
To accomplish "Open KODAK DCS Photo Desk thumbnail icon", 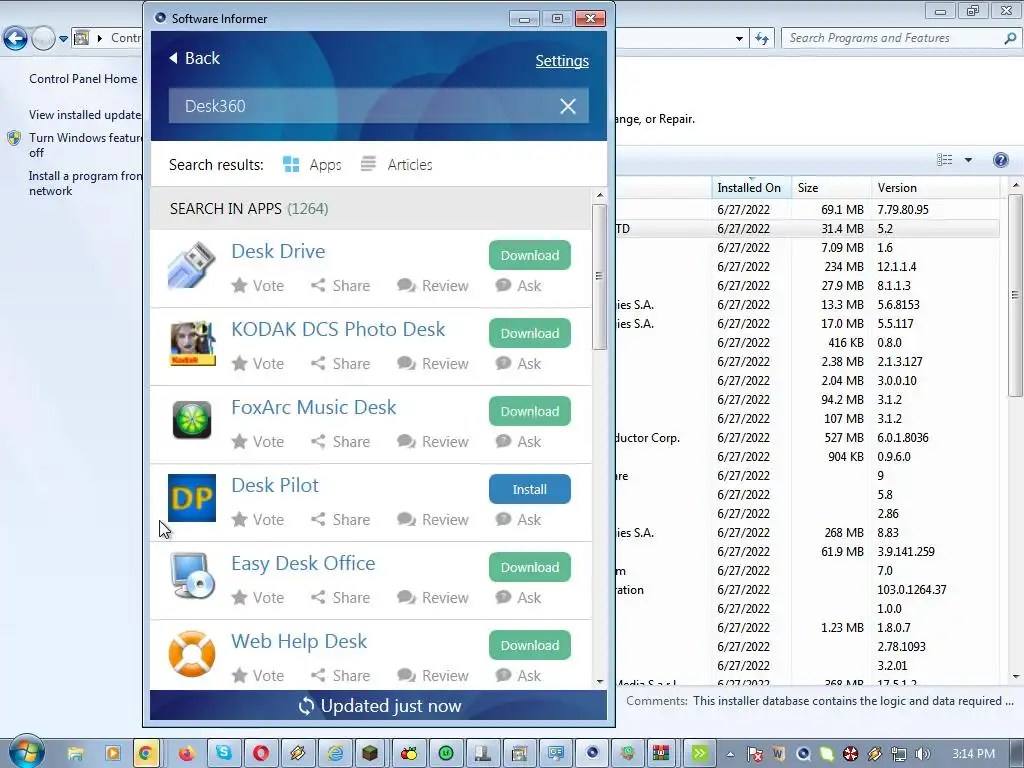I will pos(193,343).
